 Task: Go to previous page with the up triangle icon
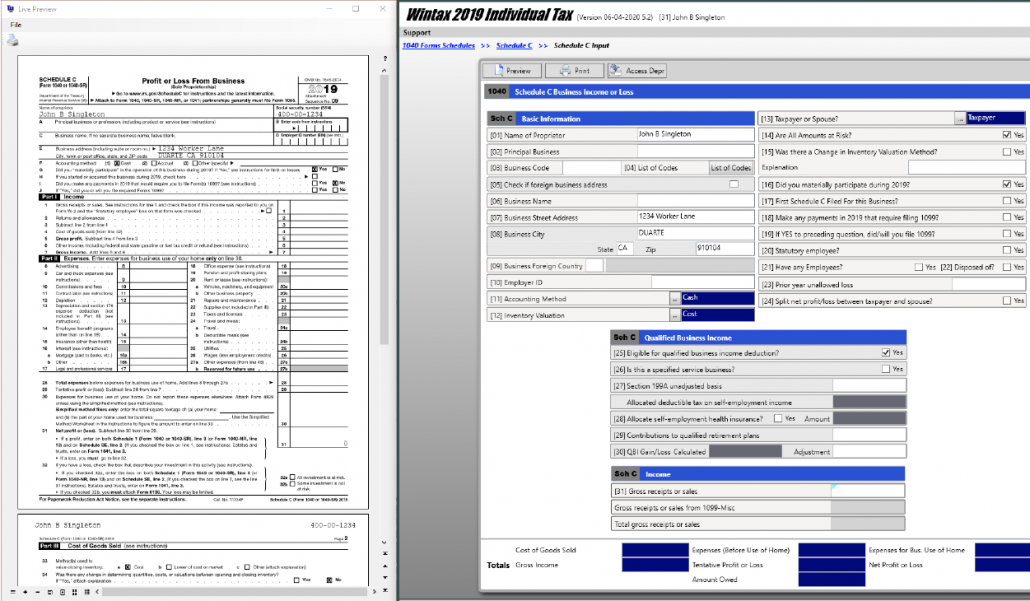(385, 566)
